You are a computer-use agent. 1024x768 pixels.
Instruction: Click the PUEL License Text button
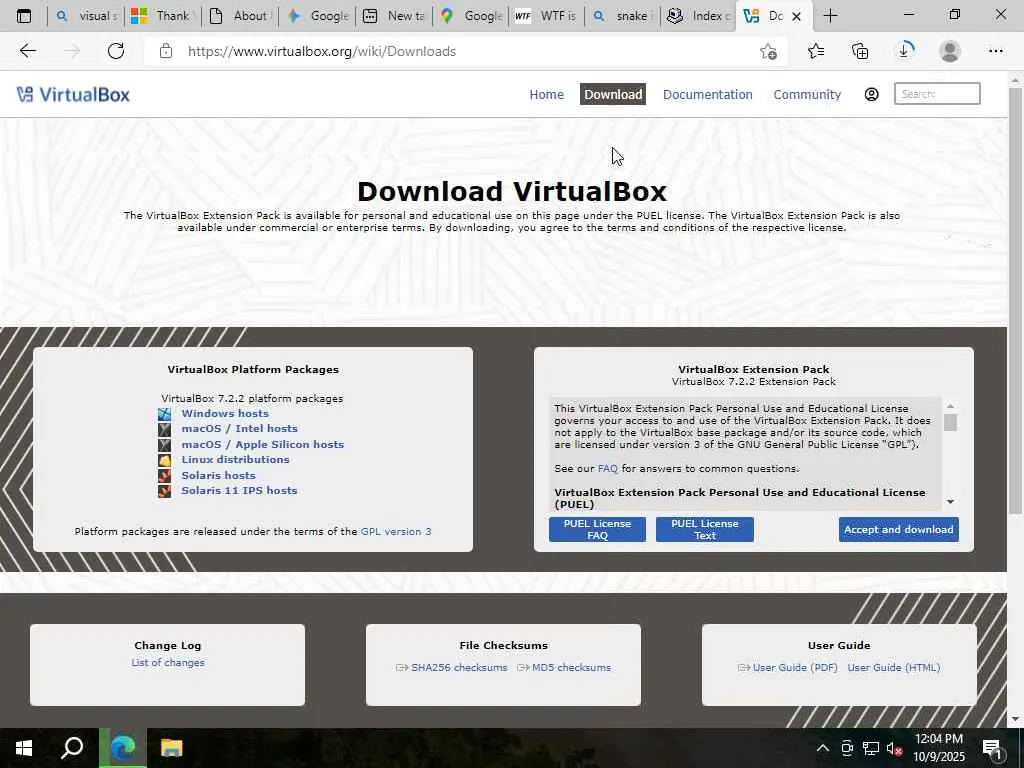click(705, 530)
